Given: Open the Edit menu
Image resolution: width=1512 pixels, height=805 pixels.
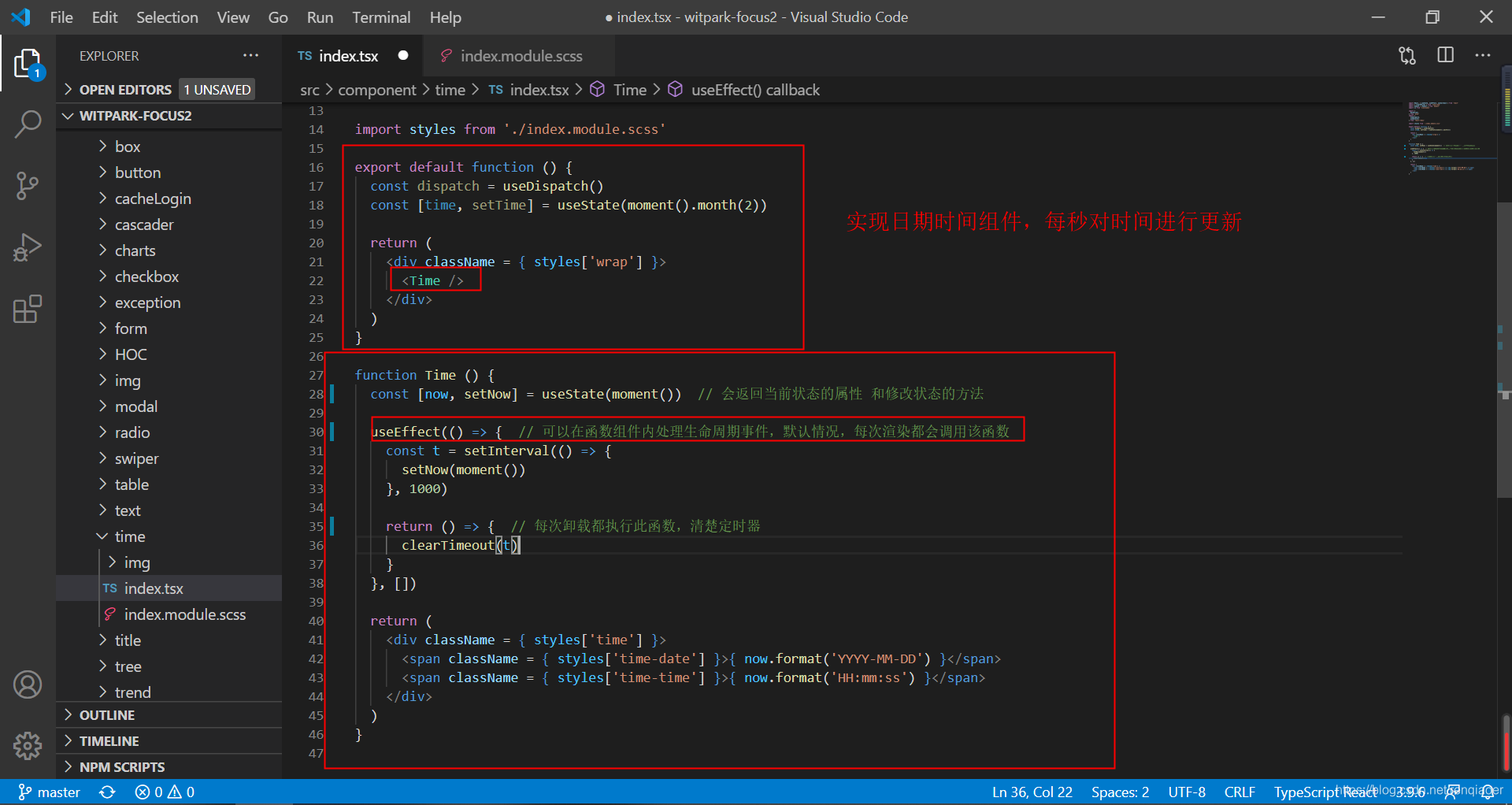Looking at the screenshot, I should (105, 17).
